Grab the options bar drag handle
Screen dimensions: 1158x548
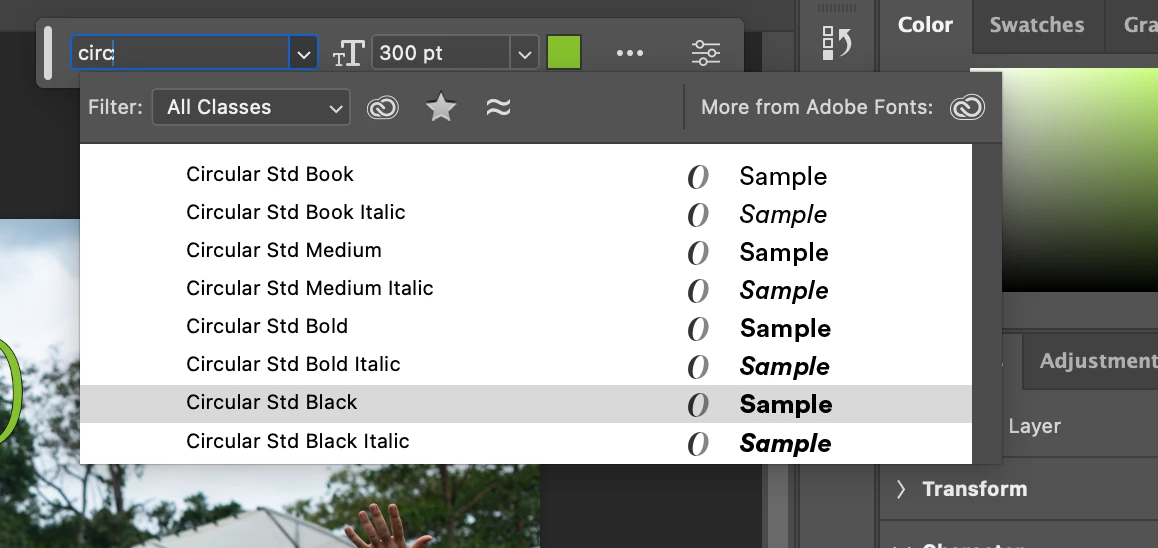(48, 53)
